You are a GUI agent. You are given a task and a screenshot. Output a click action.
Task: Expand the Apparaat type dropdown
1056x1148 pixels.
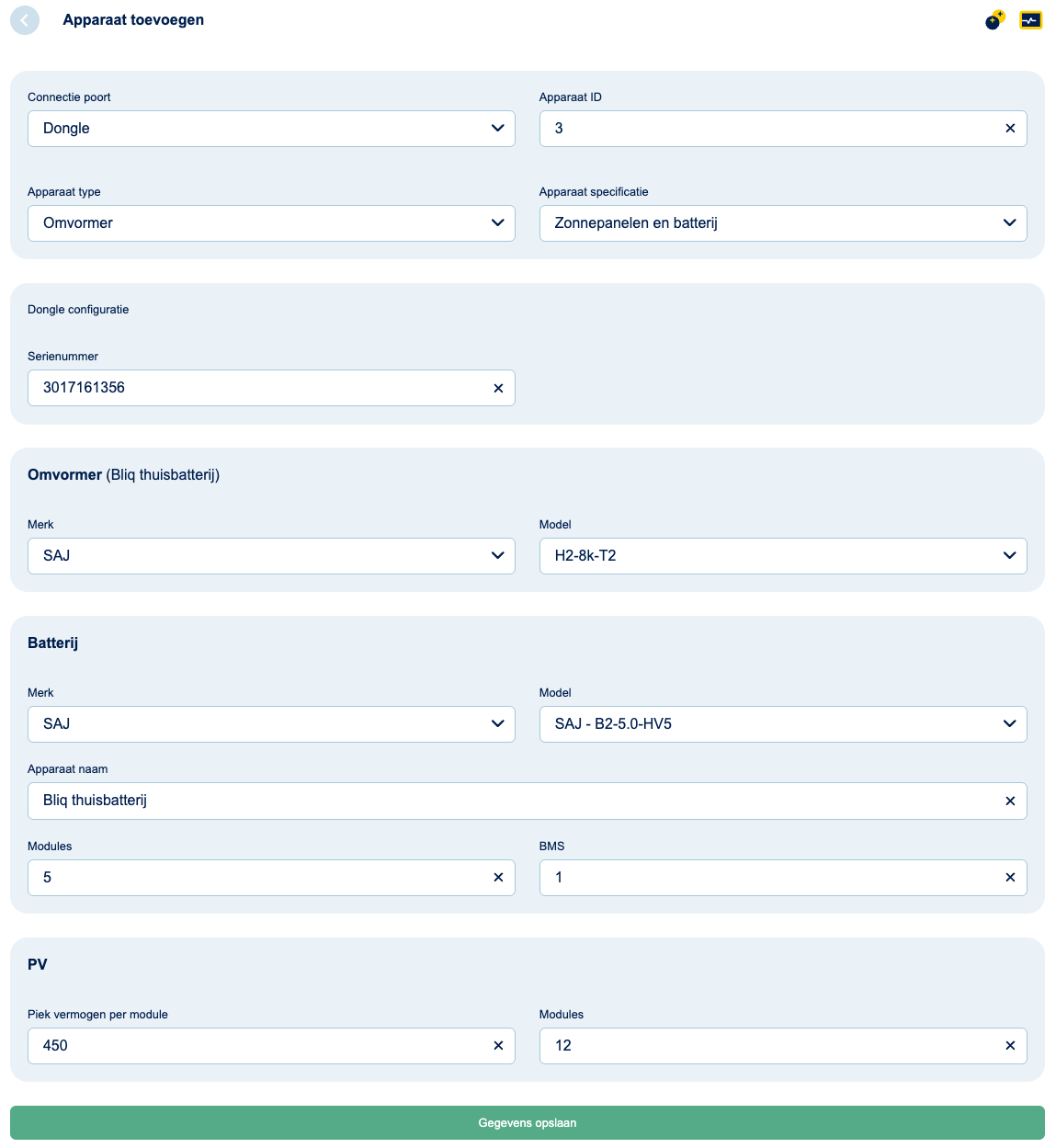click(271, 223)
